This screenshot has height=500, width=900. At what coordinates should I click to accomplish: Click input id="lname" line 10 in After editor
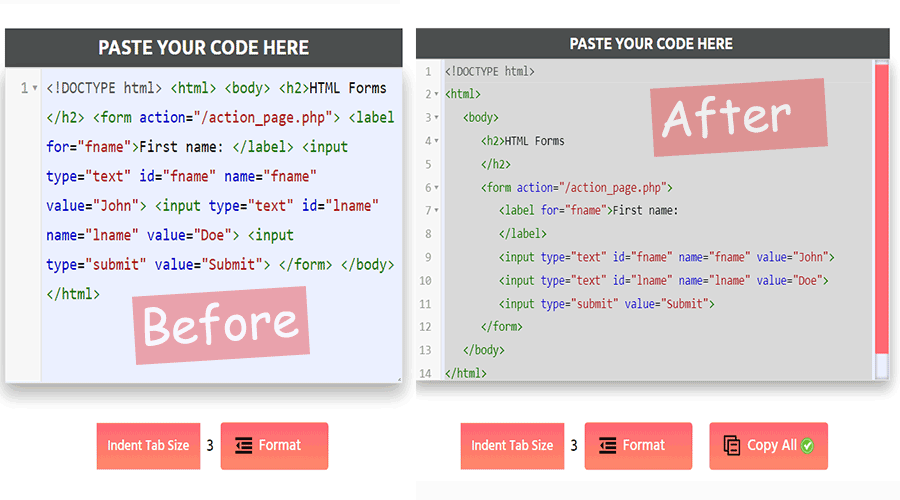pos(664,281)
